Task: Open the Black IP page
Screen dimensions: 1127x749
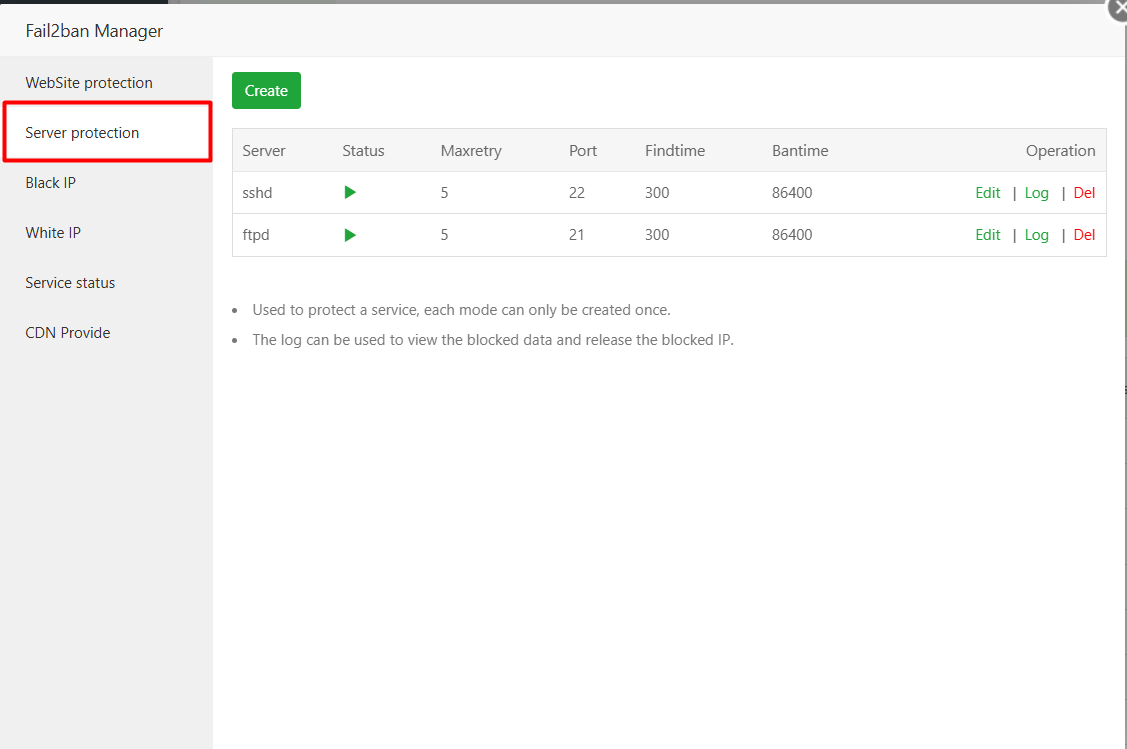Action: tap(50, 182)
